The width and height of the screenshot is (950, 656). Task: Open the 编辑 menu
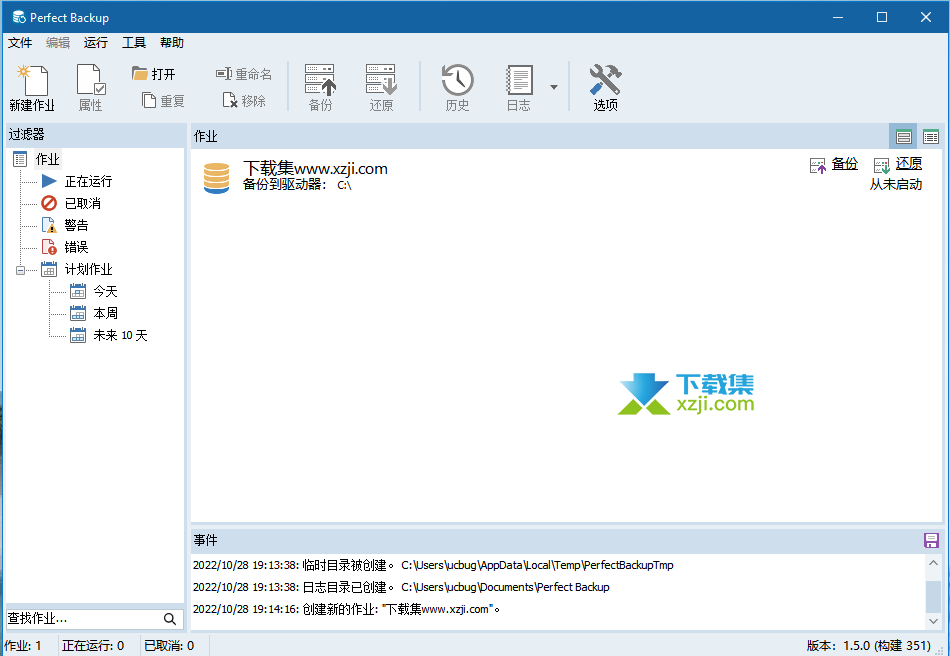pos(58,42)
